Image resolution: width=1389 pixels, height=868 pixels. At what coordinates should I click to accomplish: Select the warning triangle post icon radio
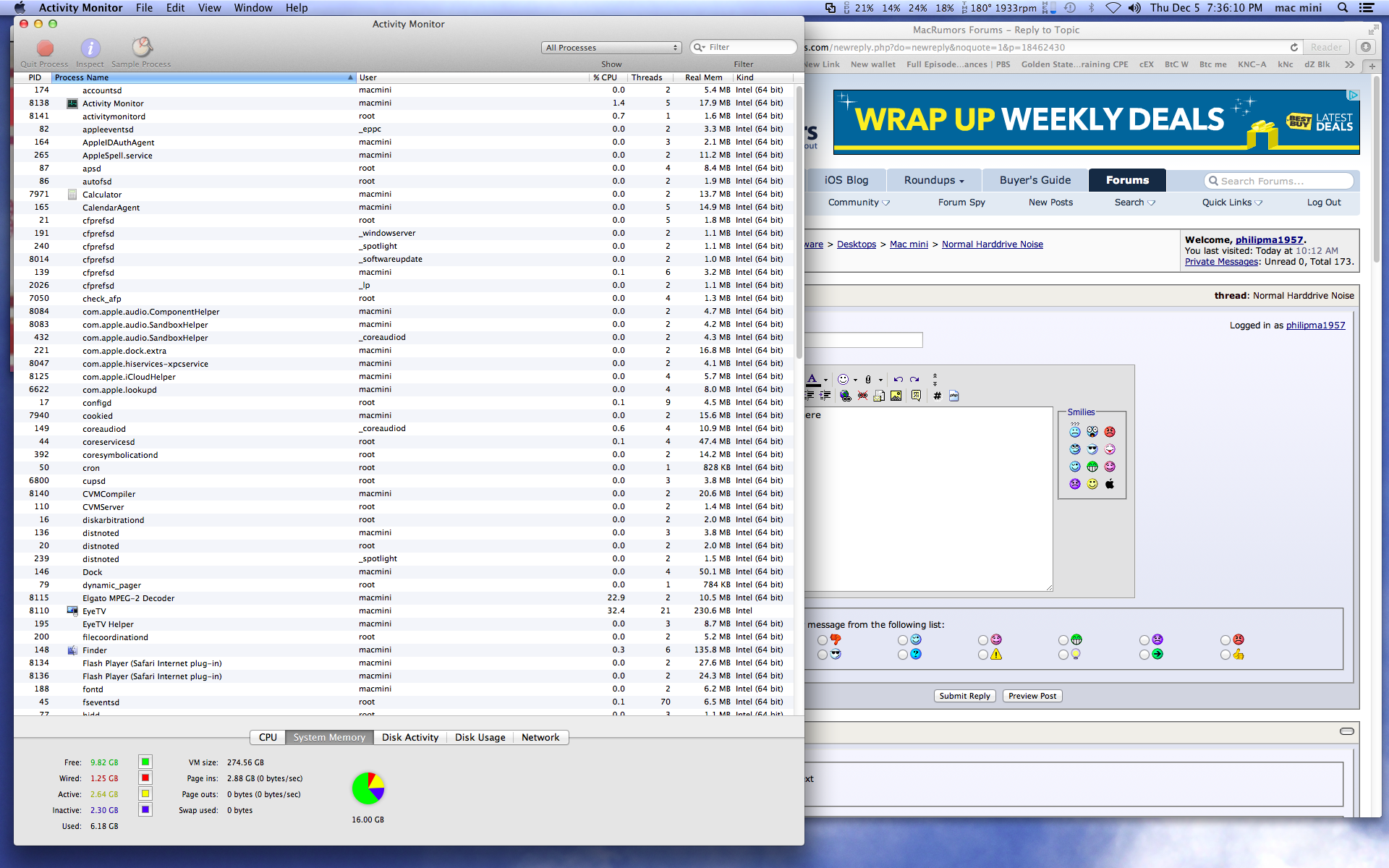tap(983, 655)
